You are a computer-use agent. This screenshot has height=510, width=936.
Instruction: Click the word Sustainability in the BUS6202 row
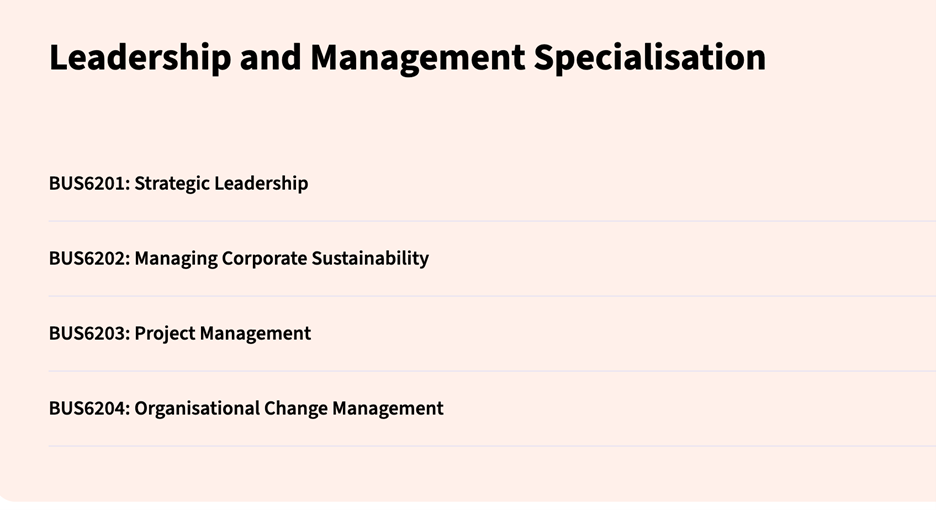click(370, 258)
